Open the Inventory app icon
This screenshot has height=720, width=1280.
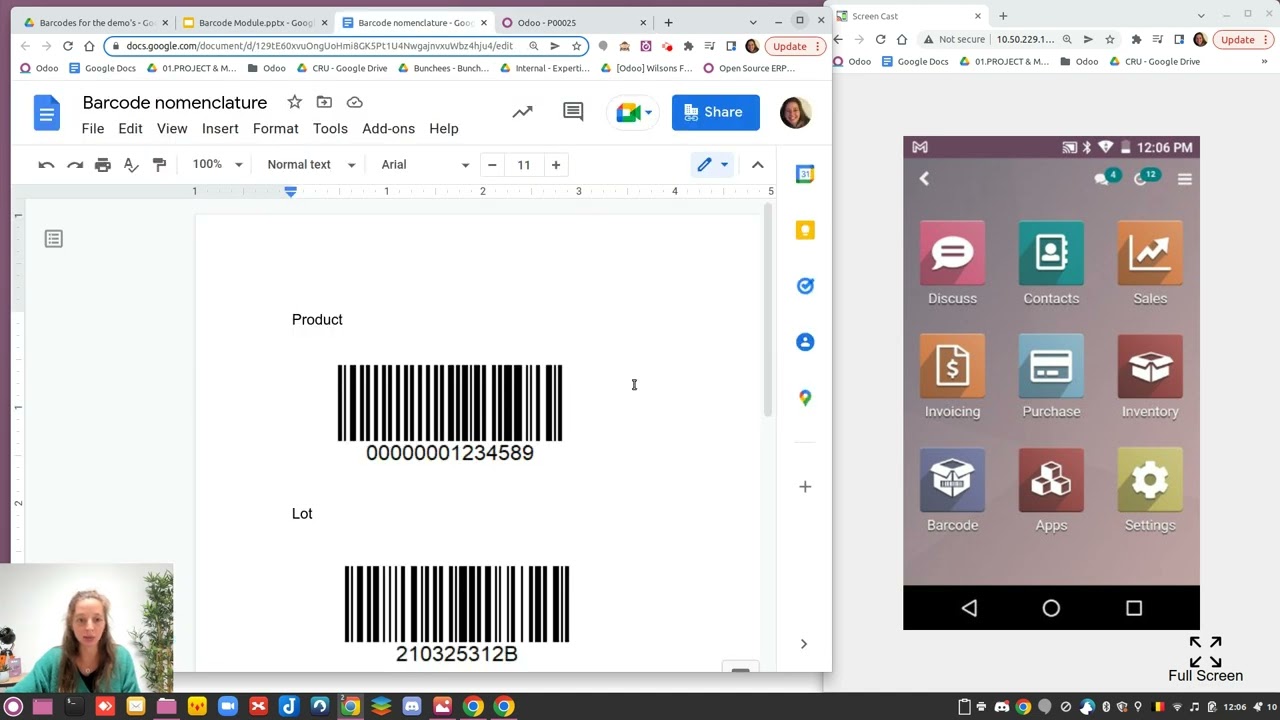(x=1150, y=367)
